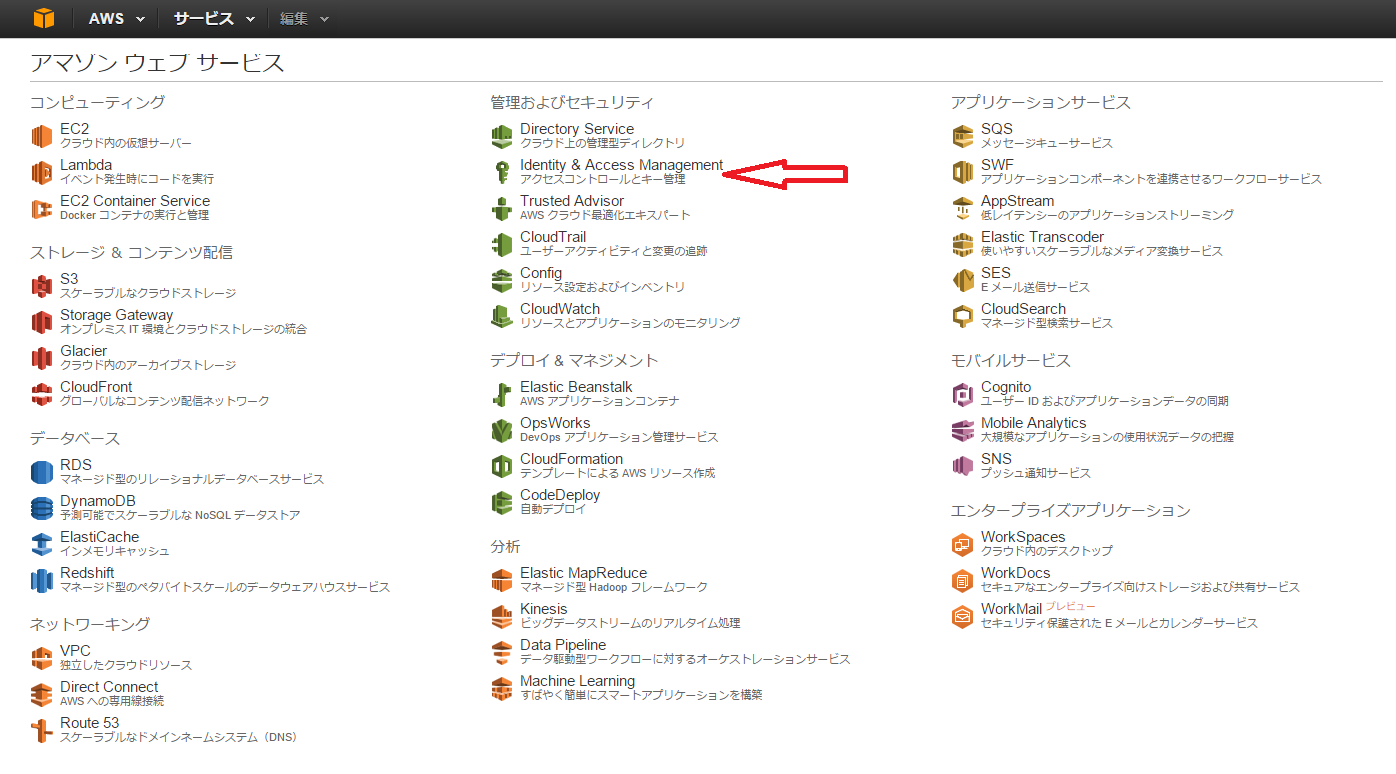Open the EC2 service icon
This screenshot has height=774, width=1396.
click(x=41, y=136)
